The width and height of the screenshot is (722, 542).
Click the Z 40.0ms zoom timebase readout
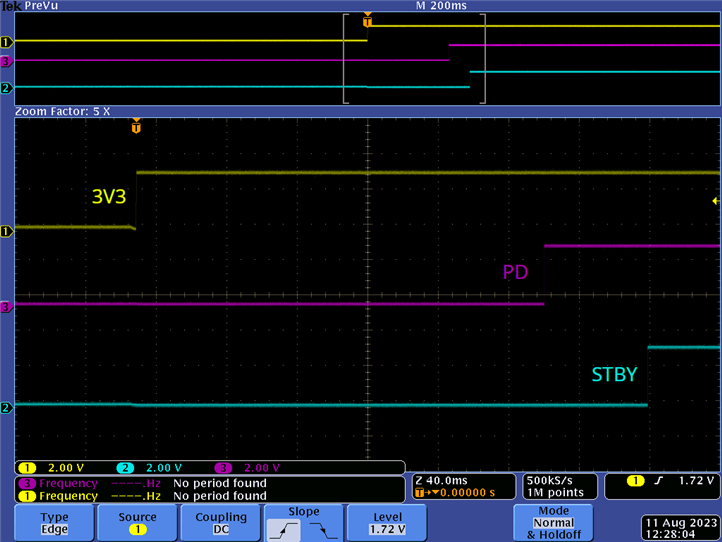click(x=441, y=480)
